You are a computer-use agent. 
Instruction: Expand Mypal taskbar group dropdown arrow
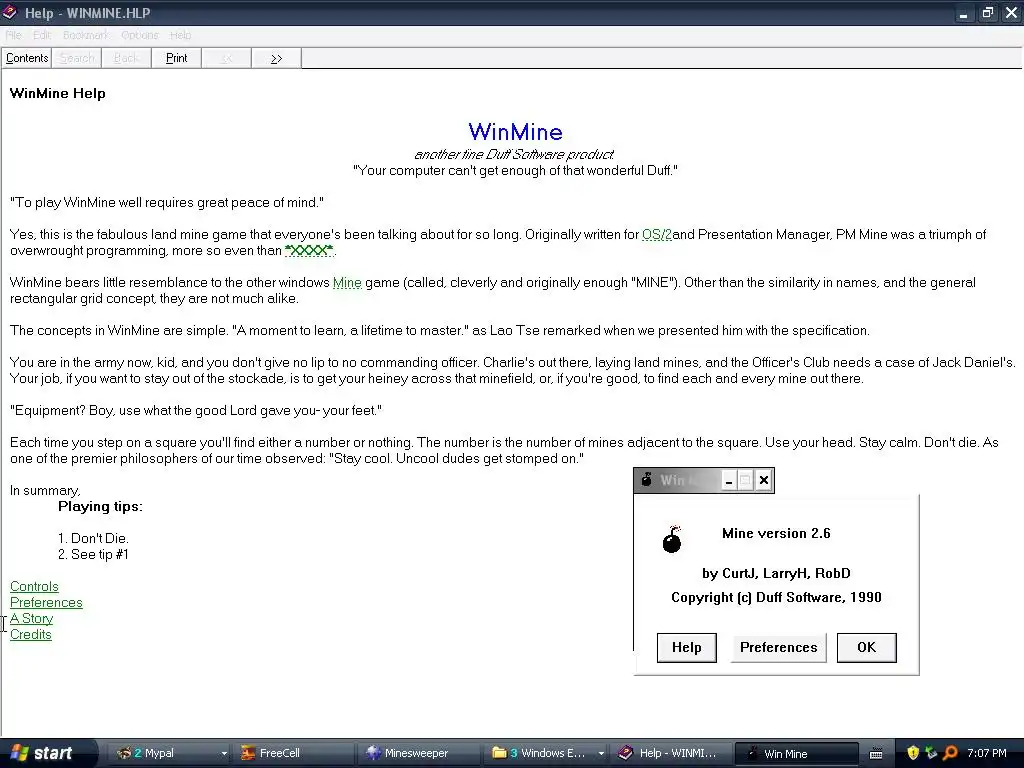coord(224,753)
